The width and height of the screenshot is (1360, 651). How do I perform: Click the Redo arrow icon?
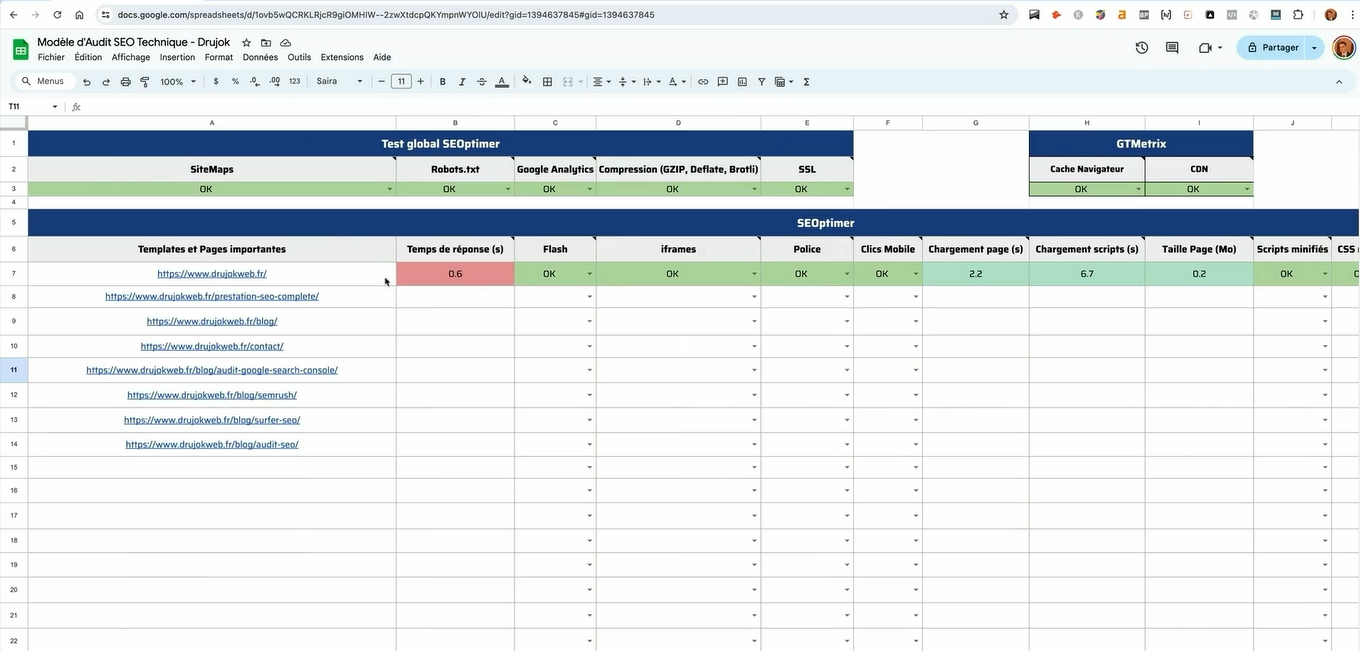click(x=106, y=82)
